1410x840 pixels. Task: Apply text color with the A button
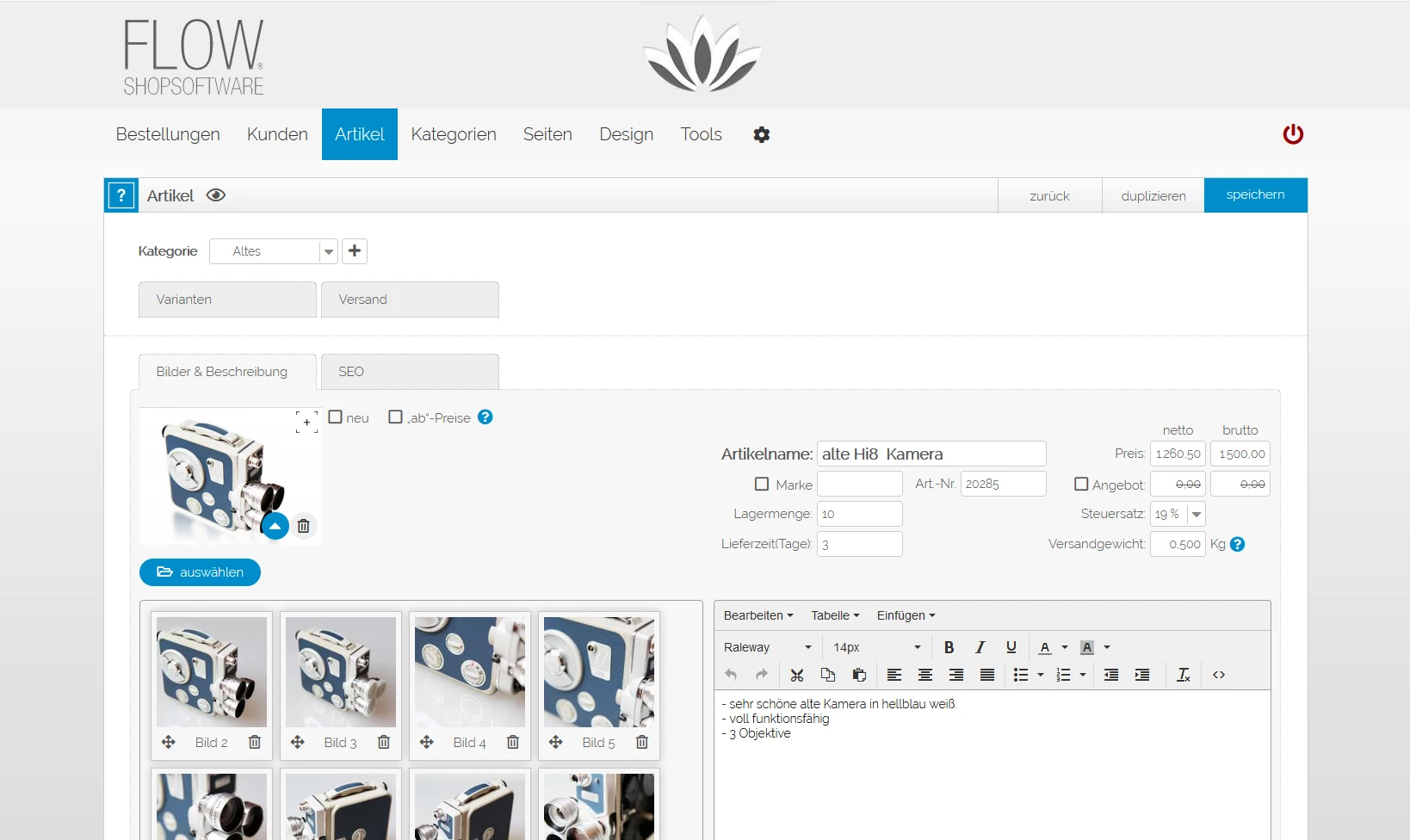pyautogui.click(x=1045, y=647)
